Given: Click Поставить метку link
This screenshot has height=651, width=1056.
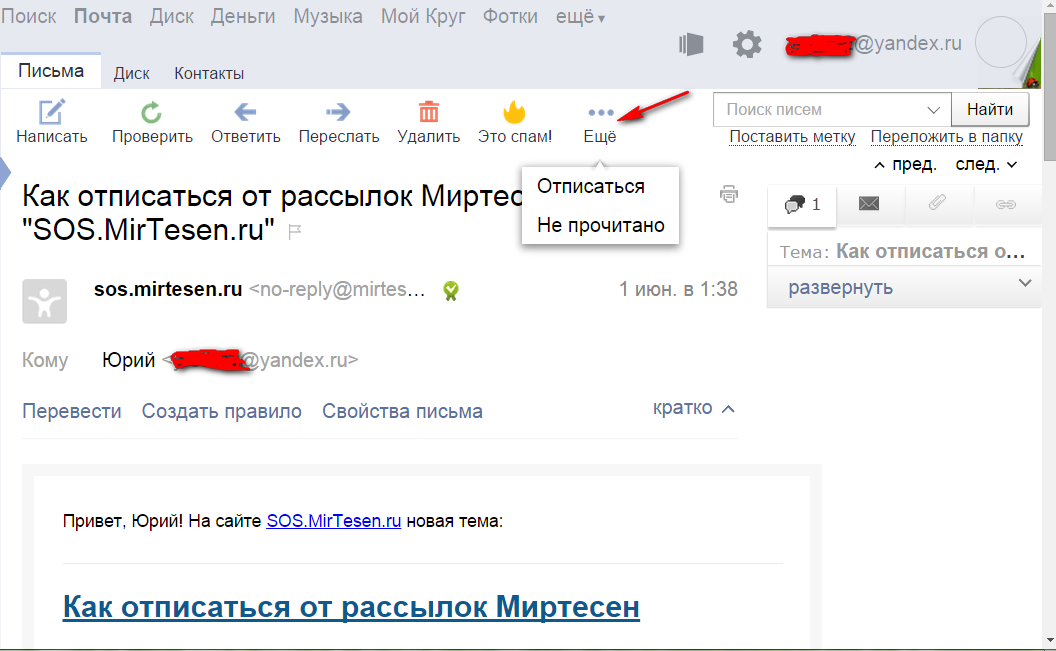Looking at the screenshot, I should click(x=792, y=137).
